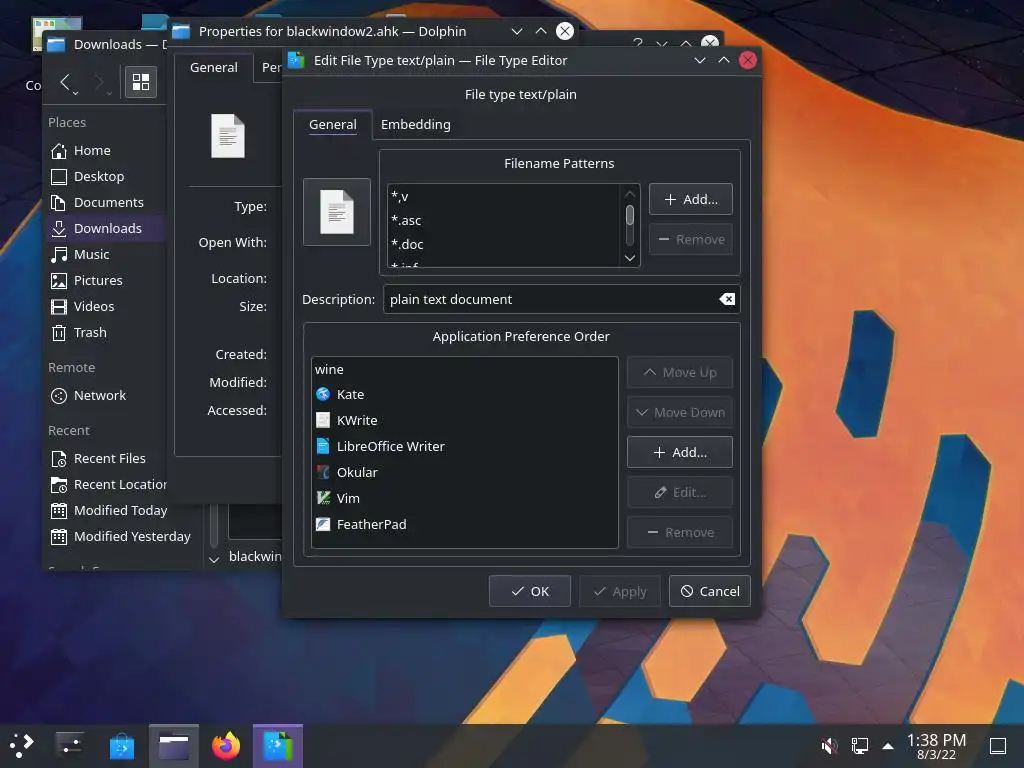
Task: Cancel the File Type Editor dialog
Action: (x=710, y=591)
